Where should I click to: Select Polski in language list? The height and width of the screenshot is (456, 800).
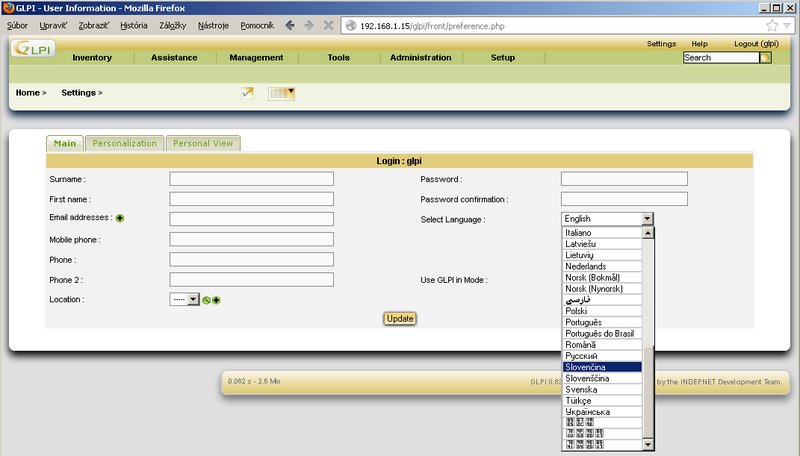tap(602, 311)
